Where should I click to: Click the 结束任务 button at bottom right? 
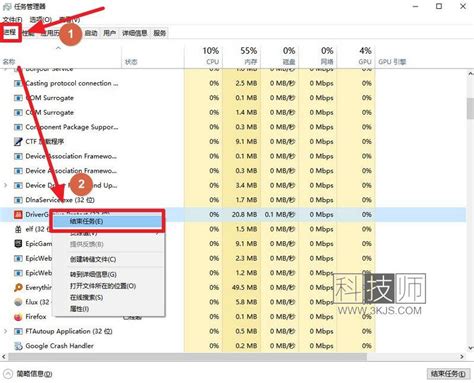click(448, 374)
